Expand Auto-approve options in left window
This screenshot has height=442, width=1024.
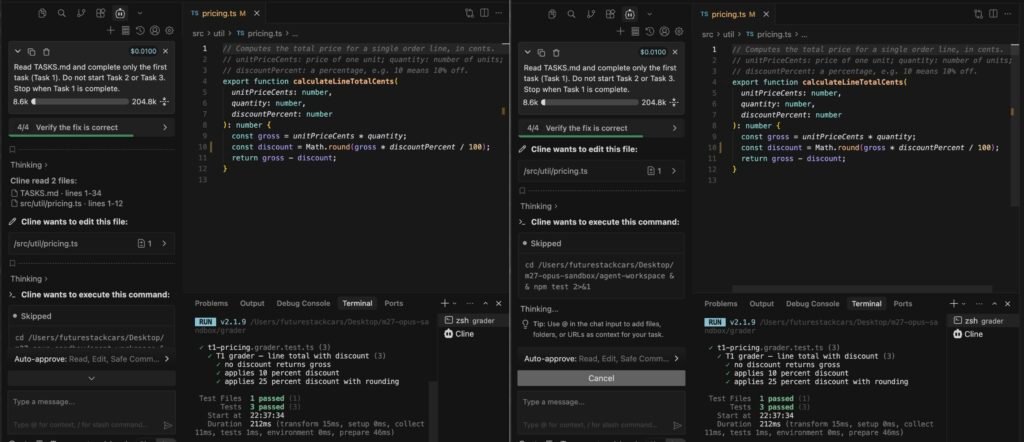pos(91,358)
